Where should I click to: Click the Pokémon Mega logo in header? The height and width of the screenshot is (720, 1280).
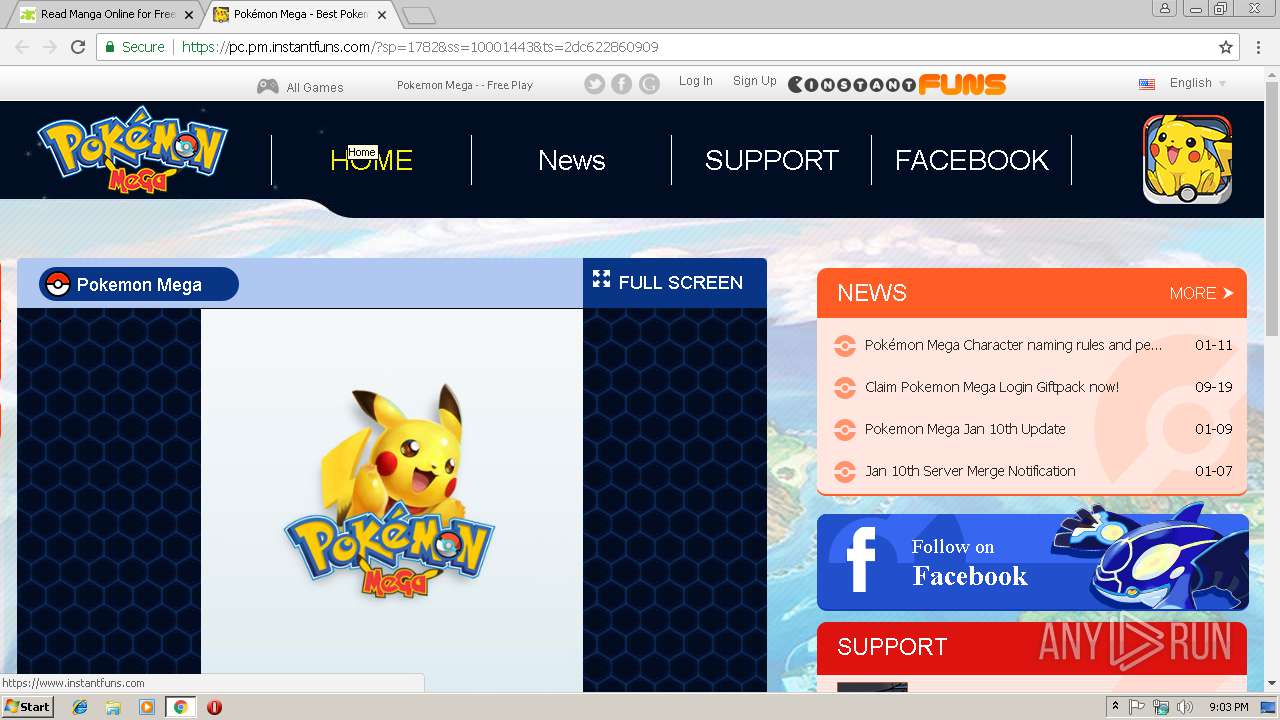132,149
